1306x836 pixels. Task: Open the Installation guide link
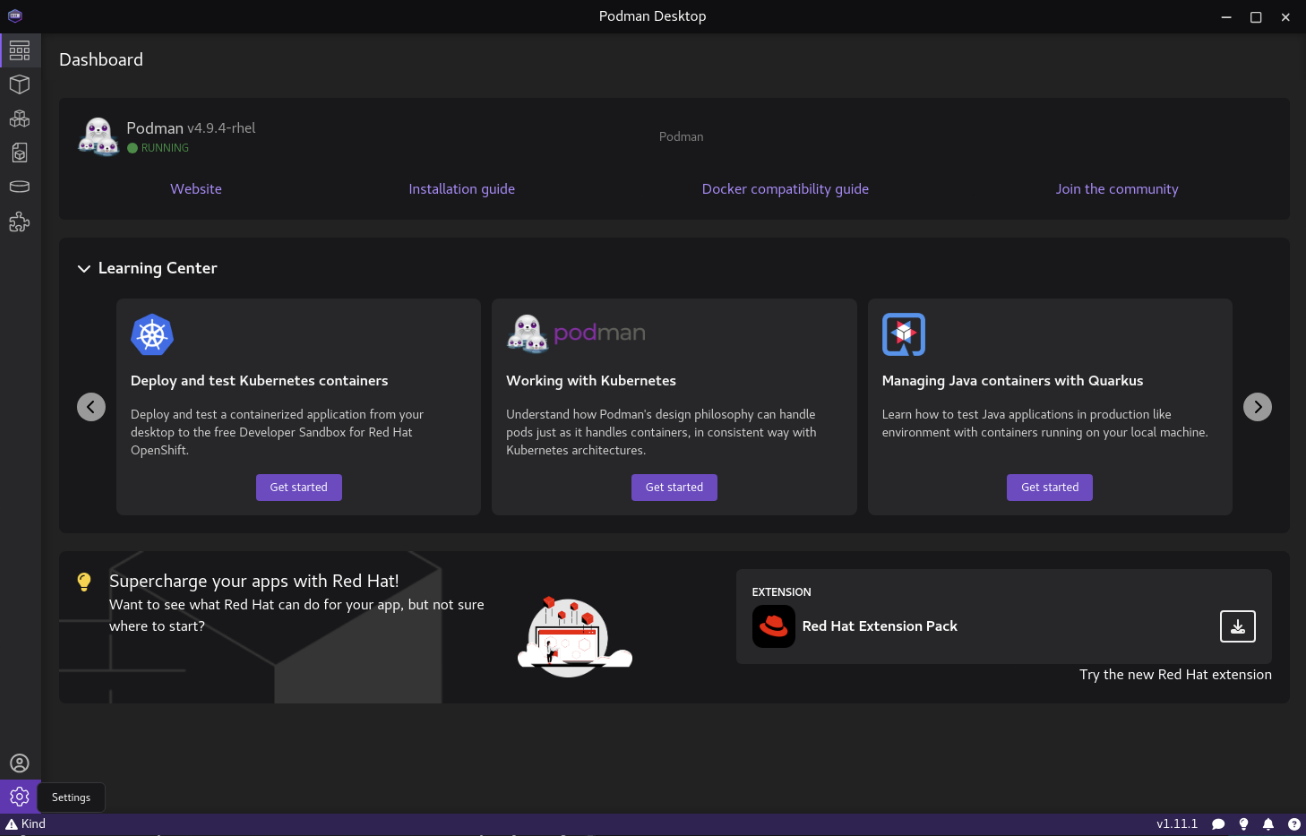462,189
